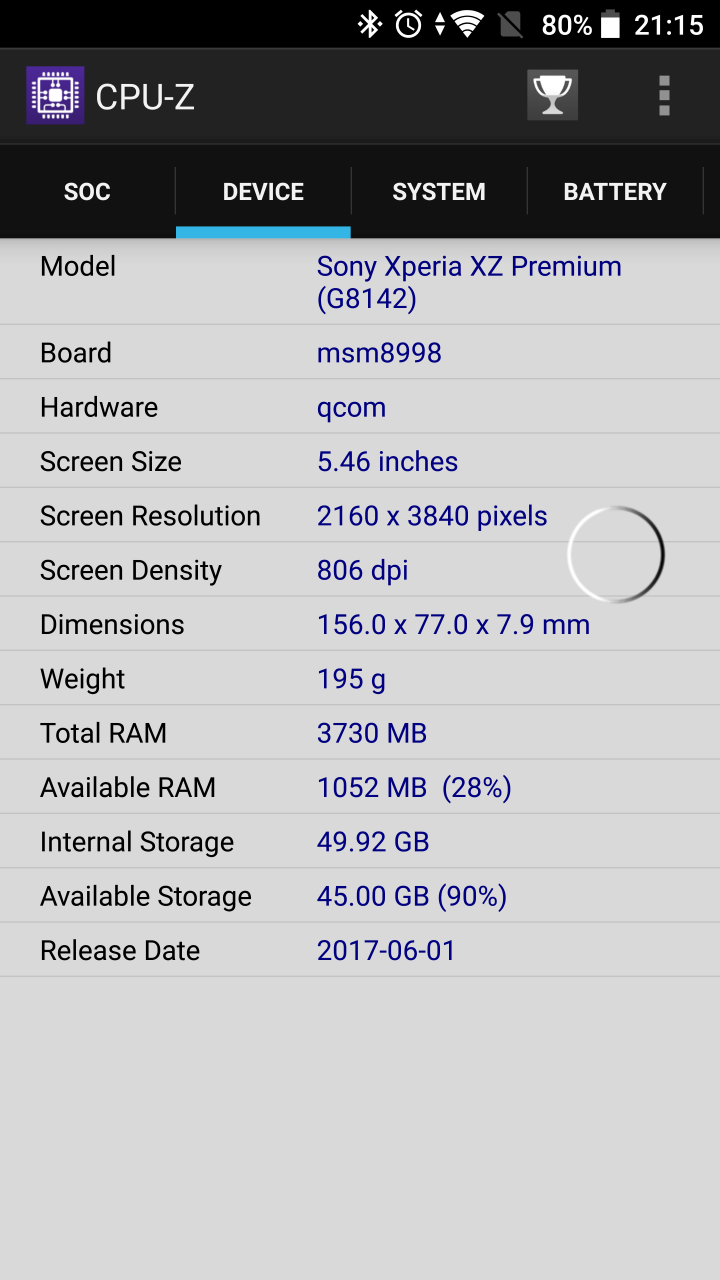Tap the Release Date row
The height and width of the screenshot is (1280, 720).
[360, 950]
